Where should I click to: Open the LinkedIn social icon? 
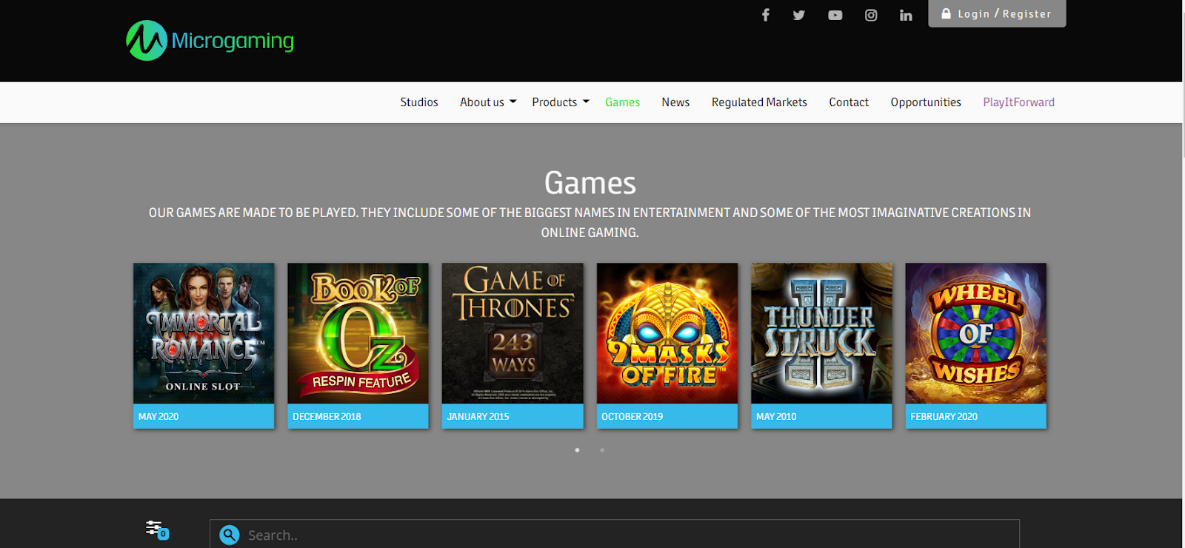pyautogui.click(x=905, y=15)
